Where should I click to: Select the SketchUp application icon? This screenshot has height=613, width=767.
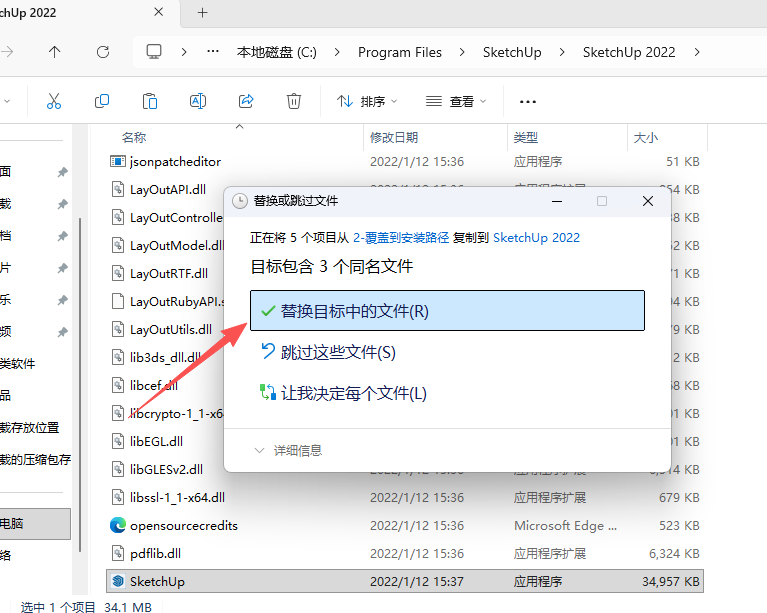[x=117, y=581]
